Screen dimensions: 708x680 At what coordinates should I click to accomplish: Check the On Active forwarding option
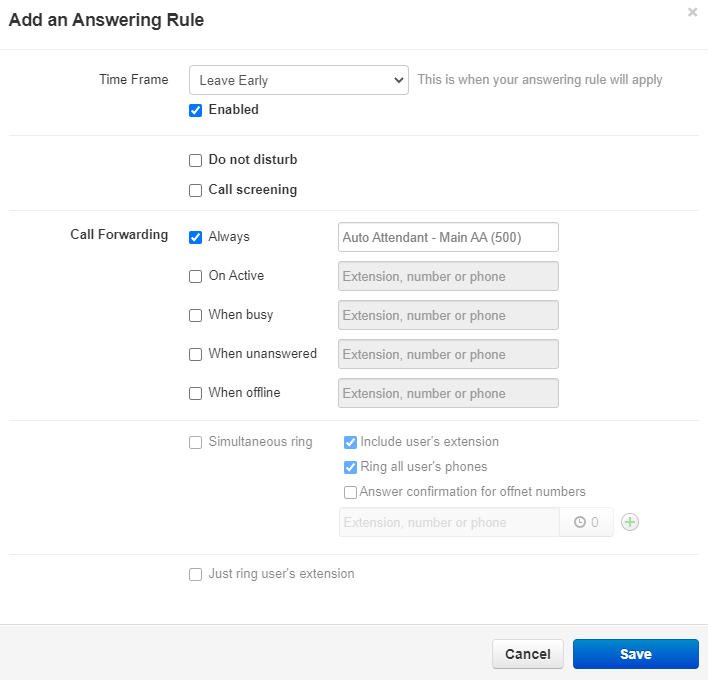click(x=196, y=276)
